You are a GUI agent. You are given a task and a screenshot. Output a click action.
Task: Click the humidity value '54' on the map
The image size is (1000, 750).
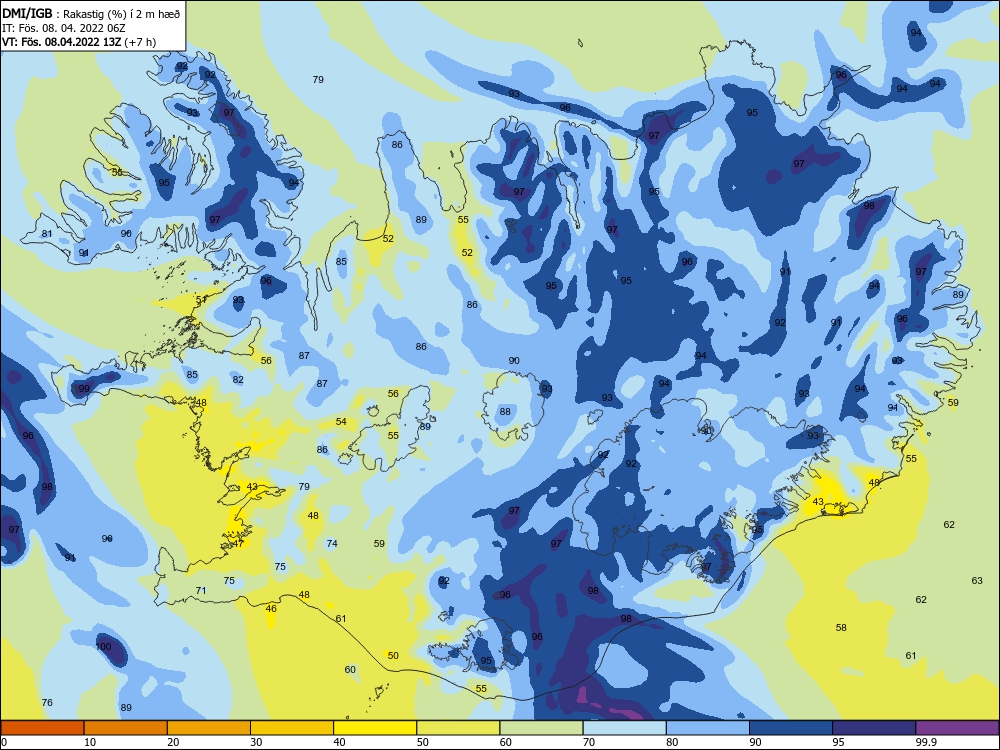pyautogui.click(x=341, y=422)
